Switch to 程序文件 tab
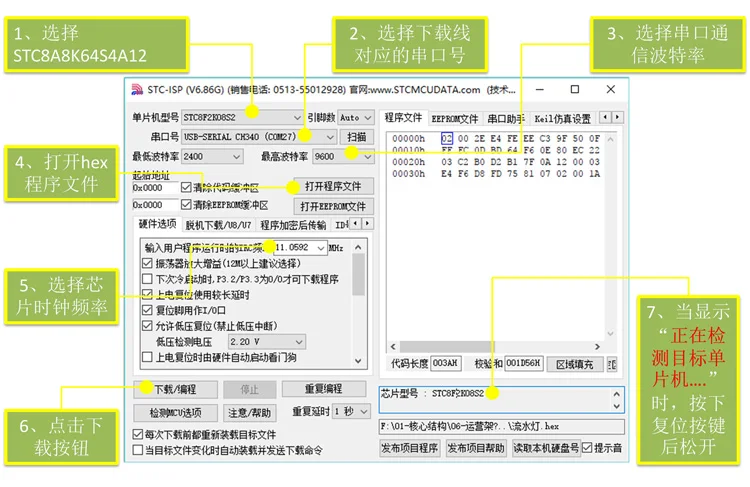Screen dimensions: 750x487 [x=403, y=118]
